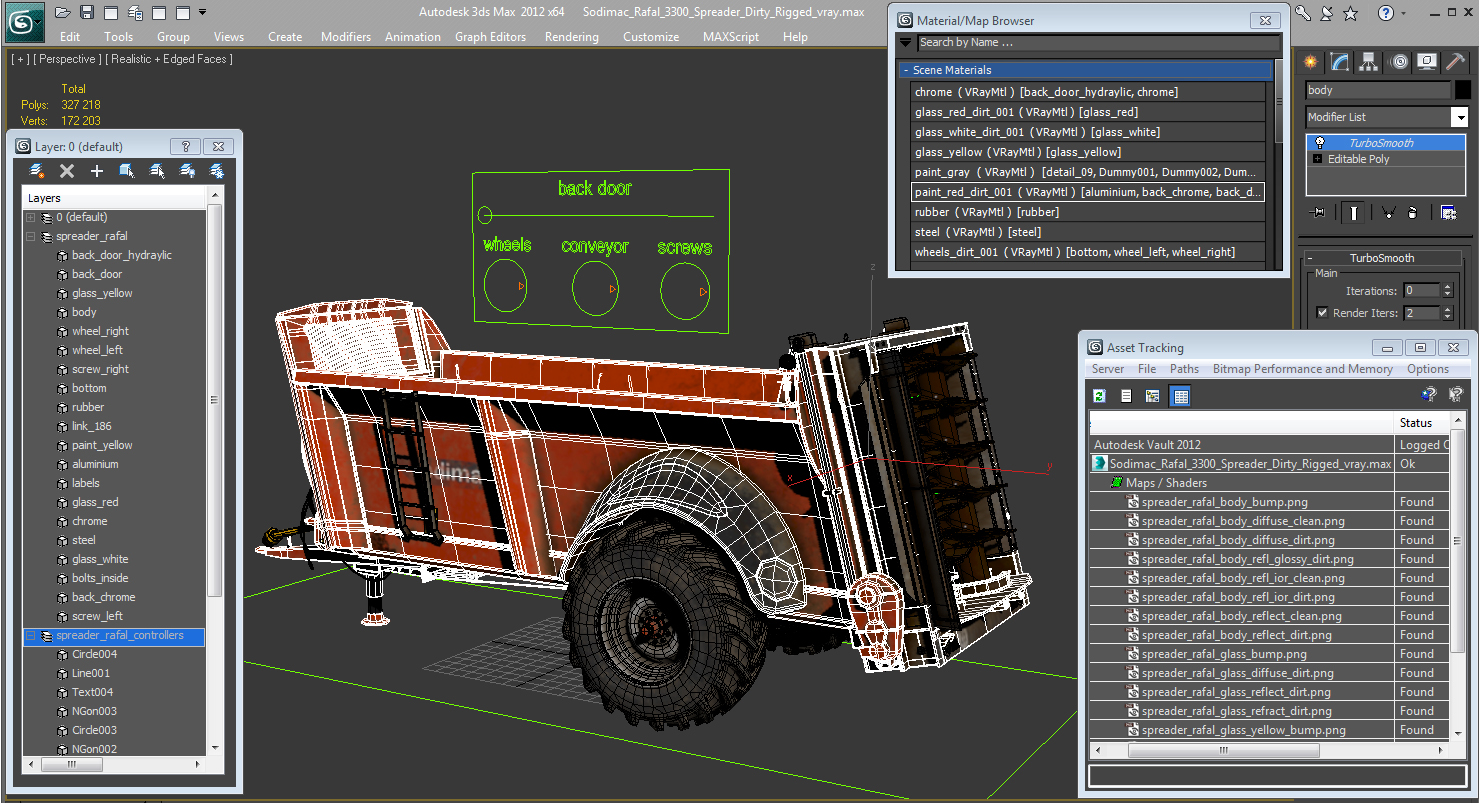Open the Rendering menu

[572, 37]
